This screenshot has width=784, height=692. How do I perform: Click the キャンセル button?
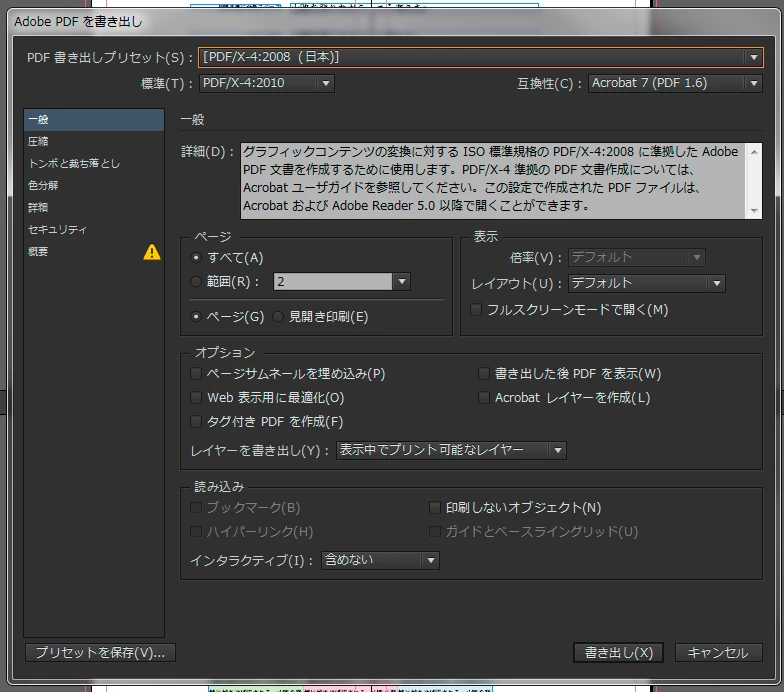pyautogui.click(x=718, y=652)
